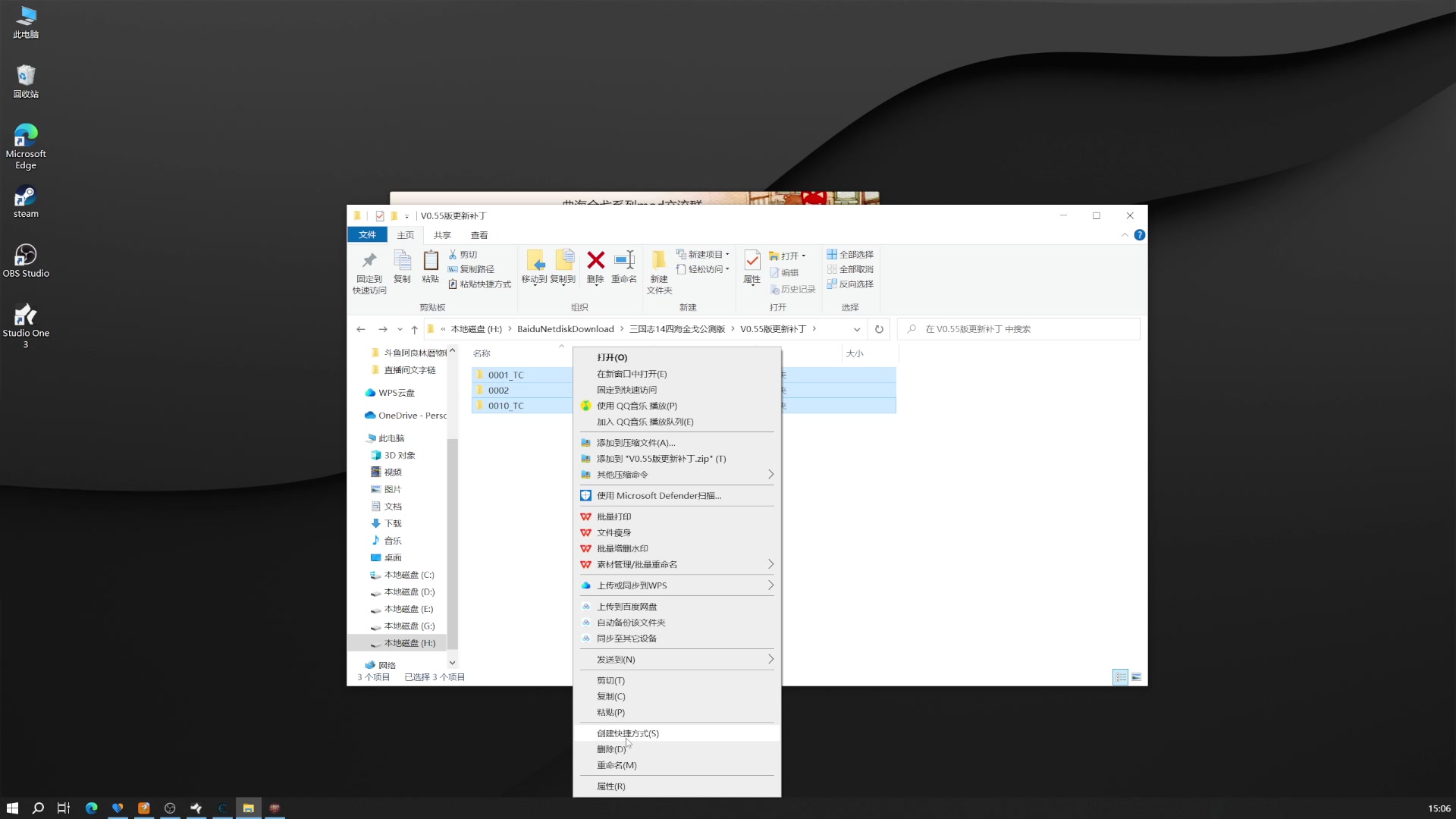The height and width of the screenshot is (819, 1456).
Task: Open the Easy Access dropdown in ribbon
Action: point(703,269)
